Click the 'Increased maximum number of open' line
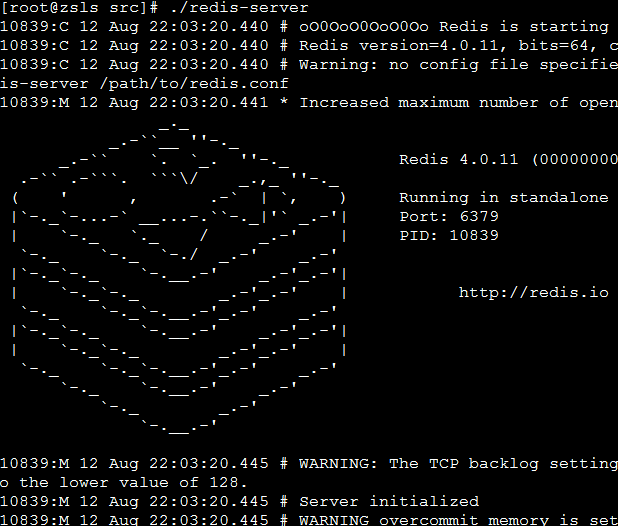The width and height of the screenshot is (618, 526). click(x=309, y=103)
